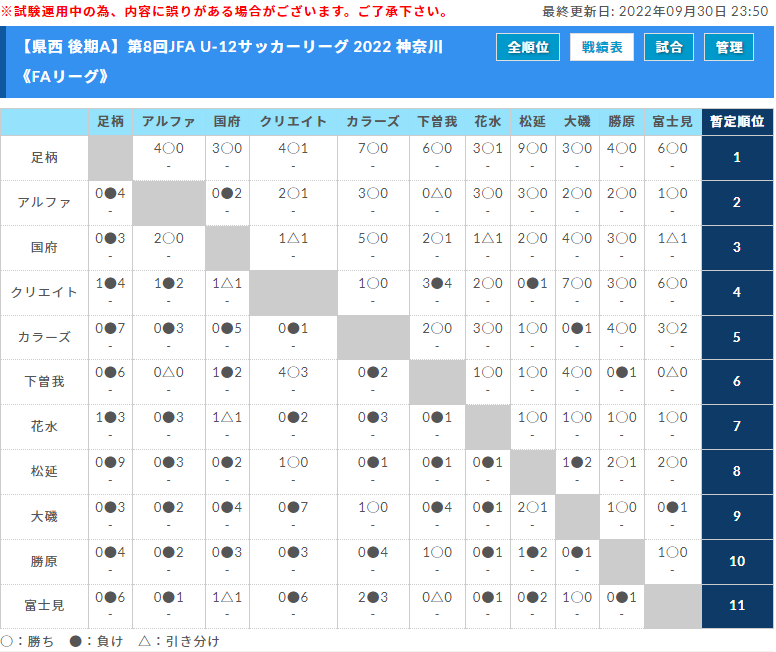Click 勝原 vs 下曽我 score 1○0
776x652 pixels.
437,553
